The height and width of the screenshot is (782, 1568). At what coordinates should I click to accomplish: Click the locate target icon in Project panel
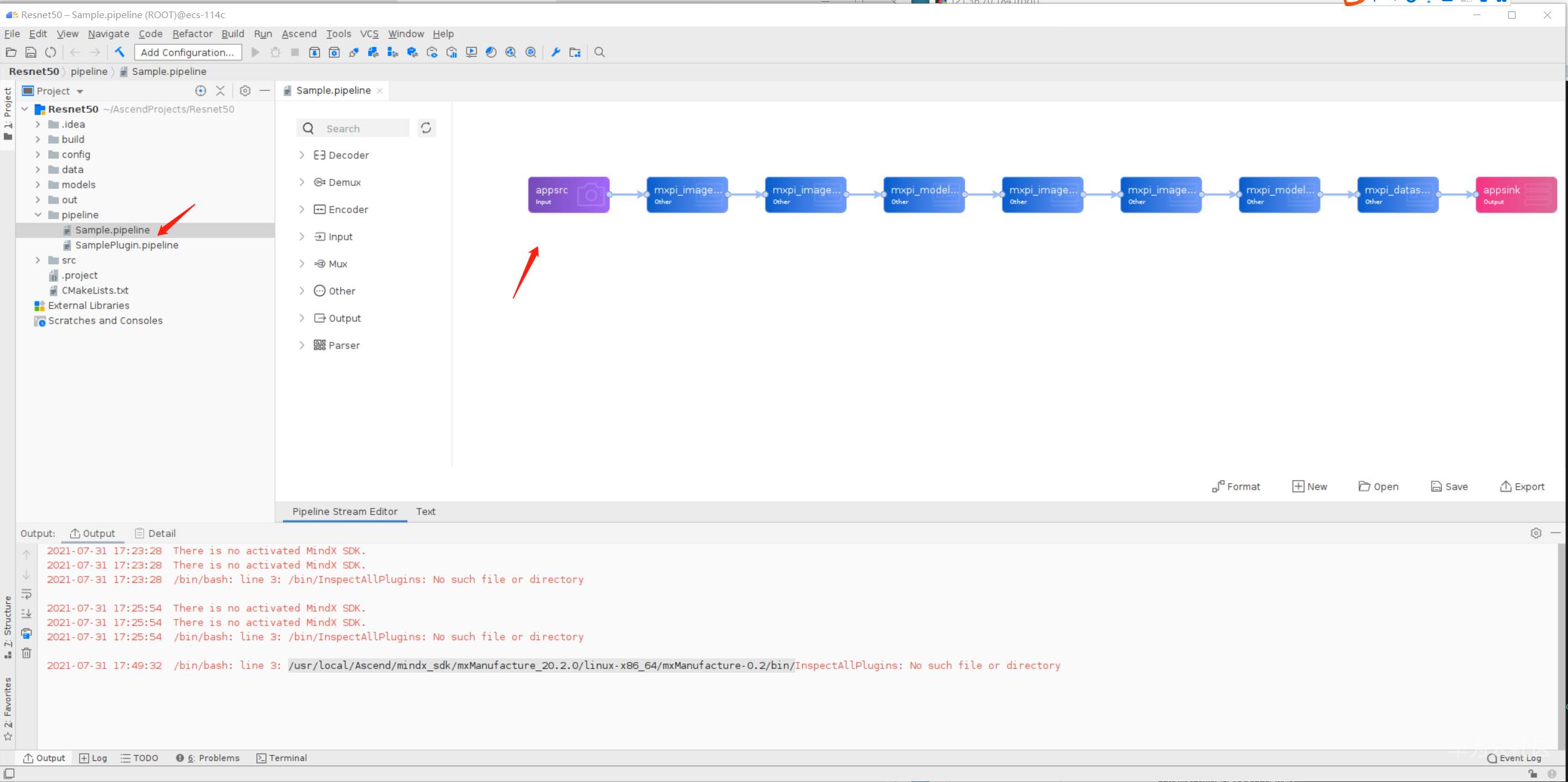(200, 91)
